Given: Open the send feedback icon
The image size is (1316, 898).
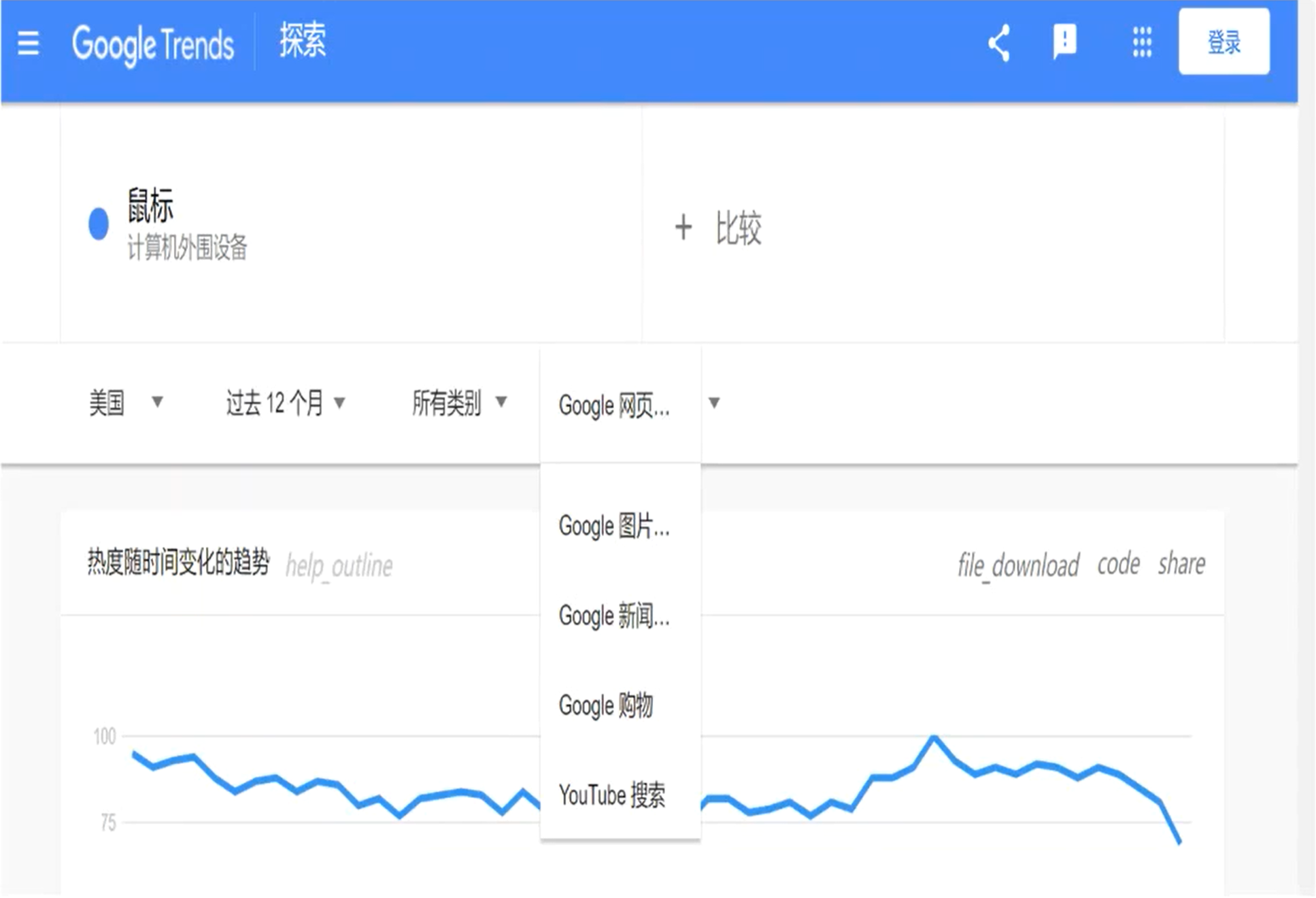Looking at the screenshot, I should click(x=1065, y=42).
